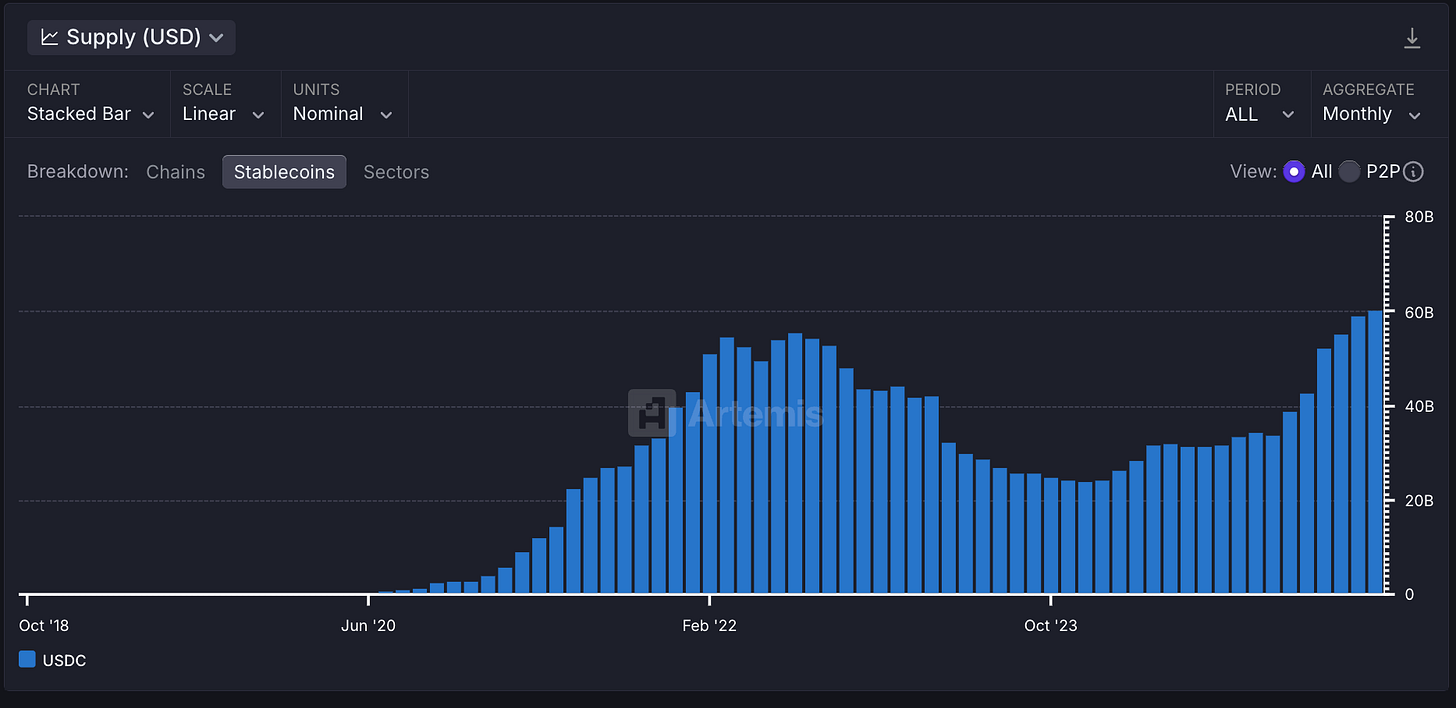
Task: Switch breakdown to Chains
Action: pos(175,172)
